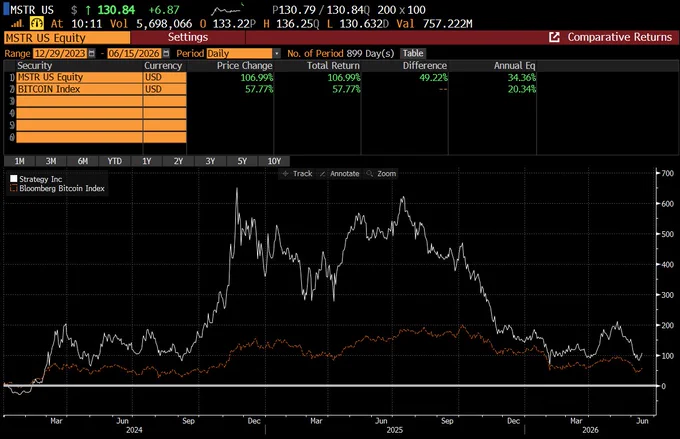Click the Annual Eq column header
The image size is (680, 439).
514,66
